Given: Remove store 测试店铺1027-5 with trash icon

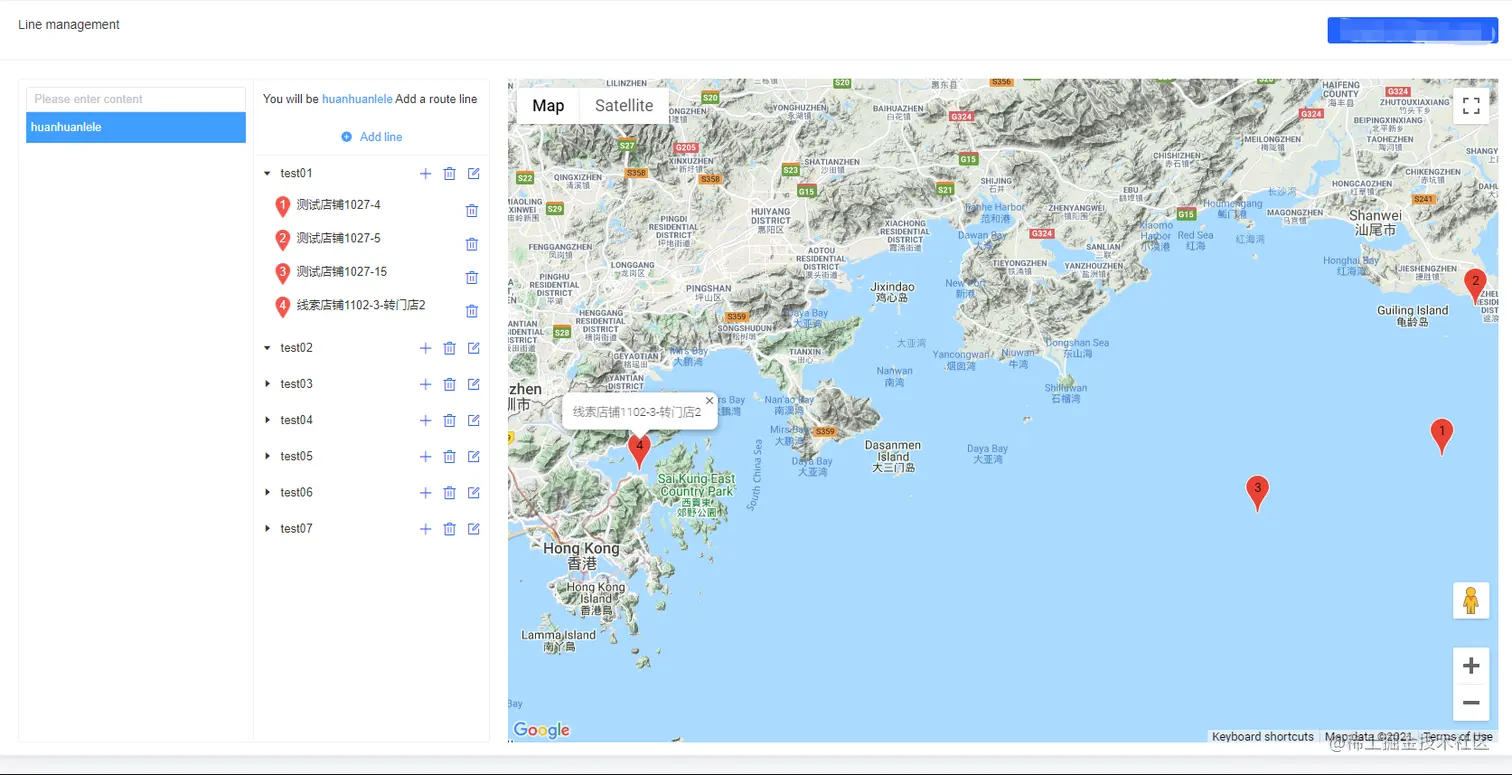Looking at the screenshot, I should [472, 244].
